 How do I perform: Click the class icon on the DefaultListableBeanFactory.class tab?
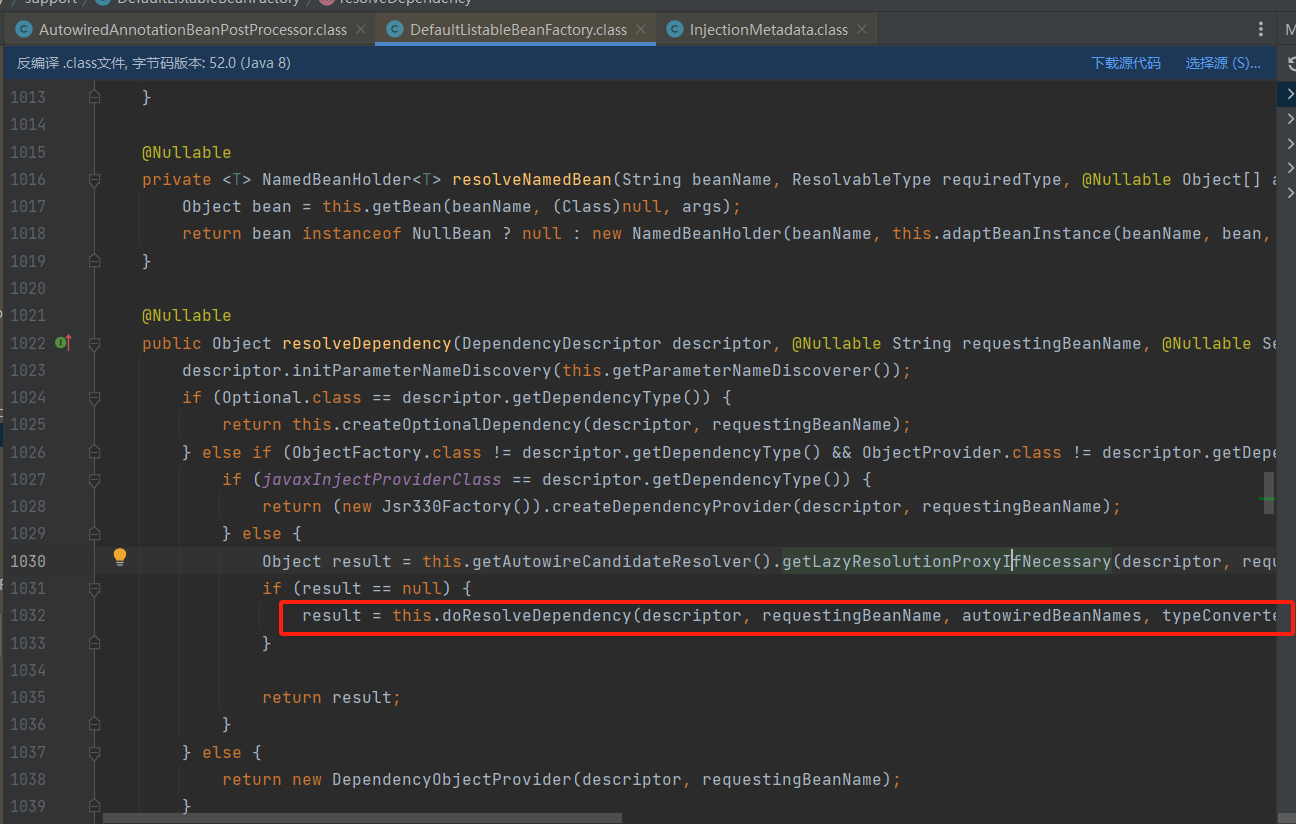396,30
